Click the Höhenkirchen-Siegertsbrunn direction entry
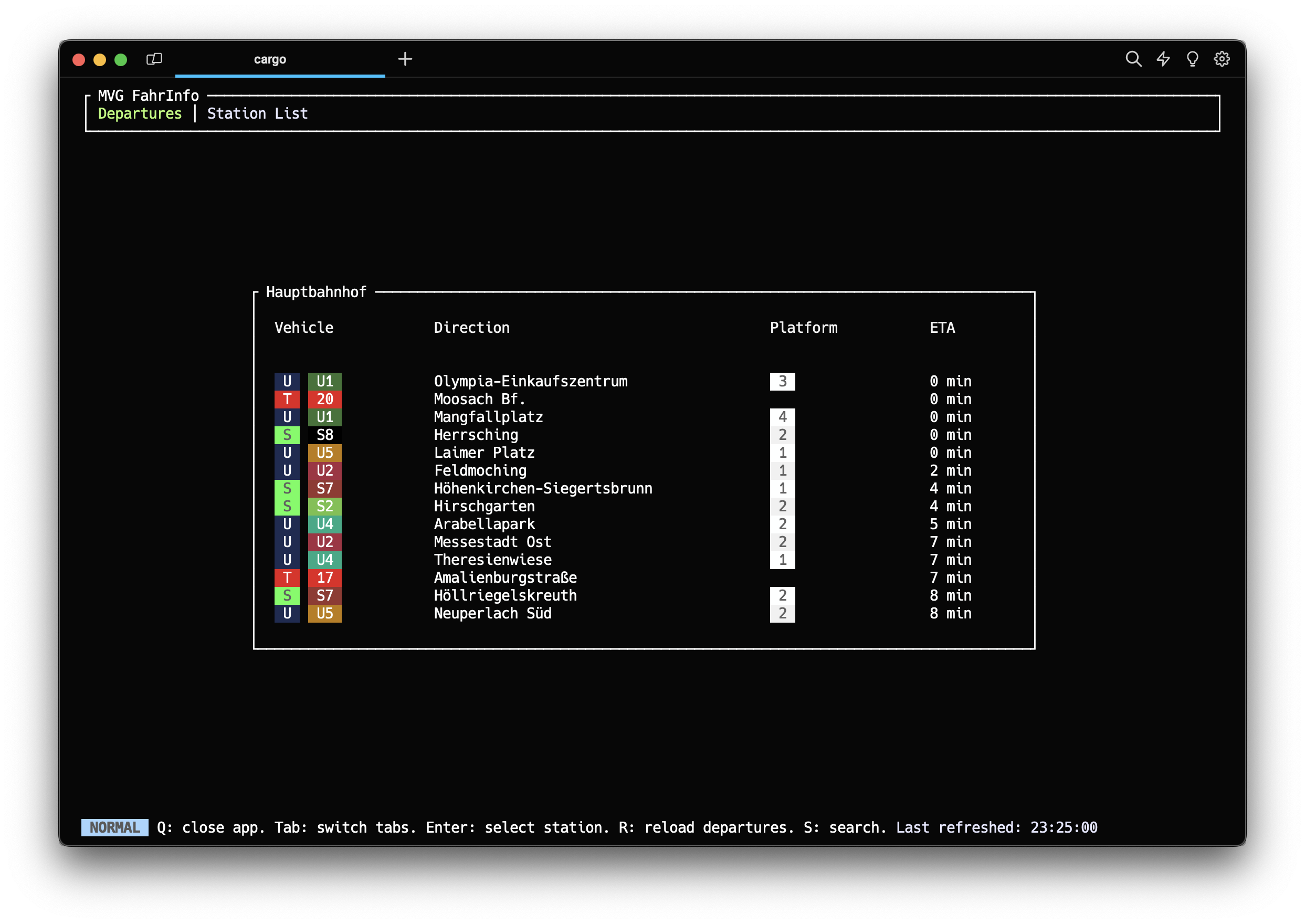The width and height of the screenshot is (1305, 924). click(x=543, y=489)
